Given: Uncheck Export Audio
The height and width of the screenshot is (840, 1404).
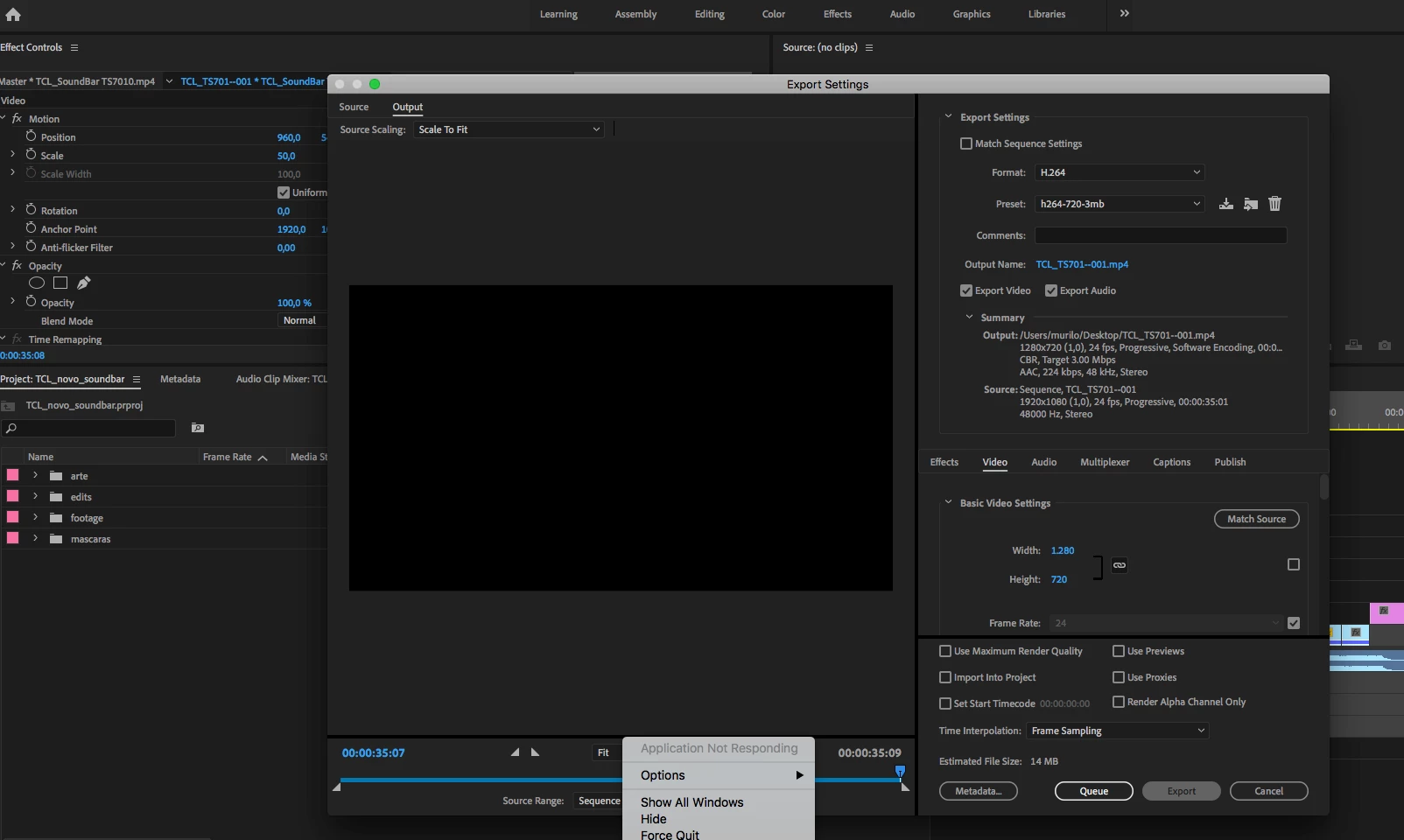Looking at the screenshot, I should 1051,290.
